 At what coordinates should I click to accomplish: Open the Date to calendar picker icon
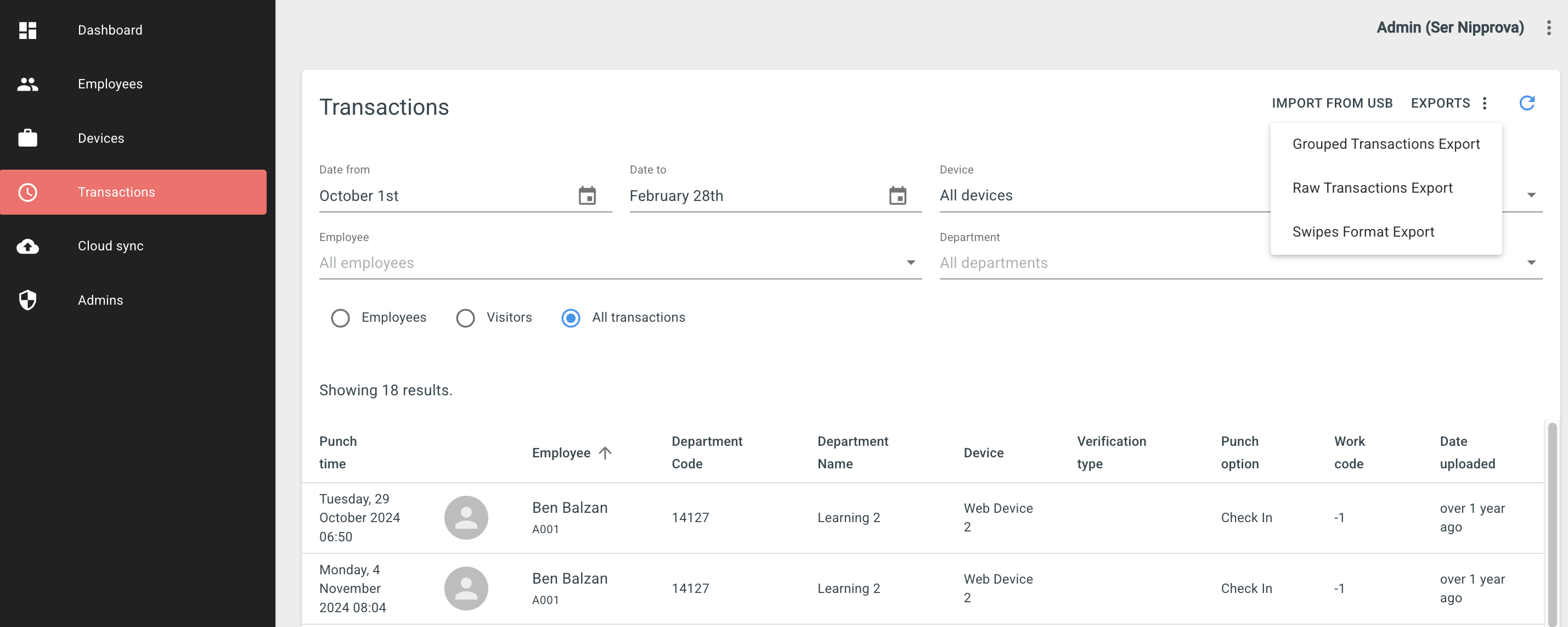[897, 195]
